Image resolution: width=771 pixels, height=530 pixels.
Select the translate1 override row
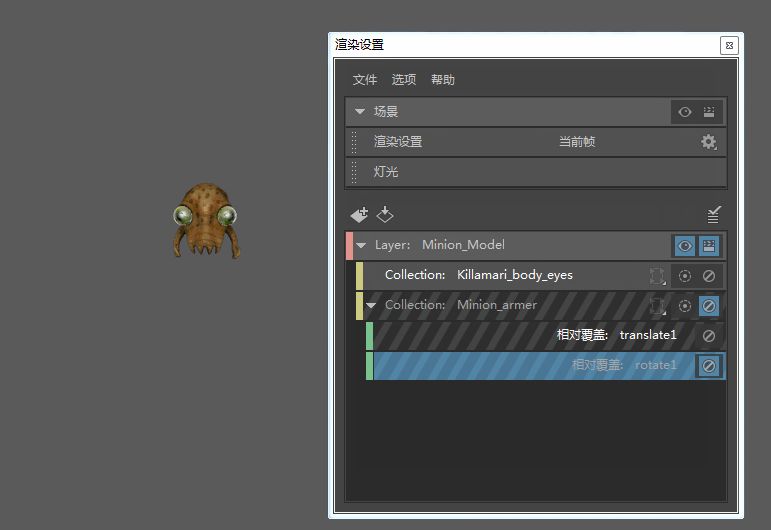546,335
